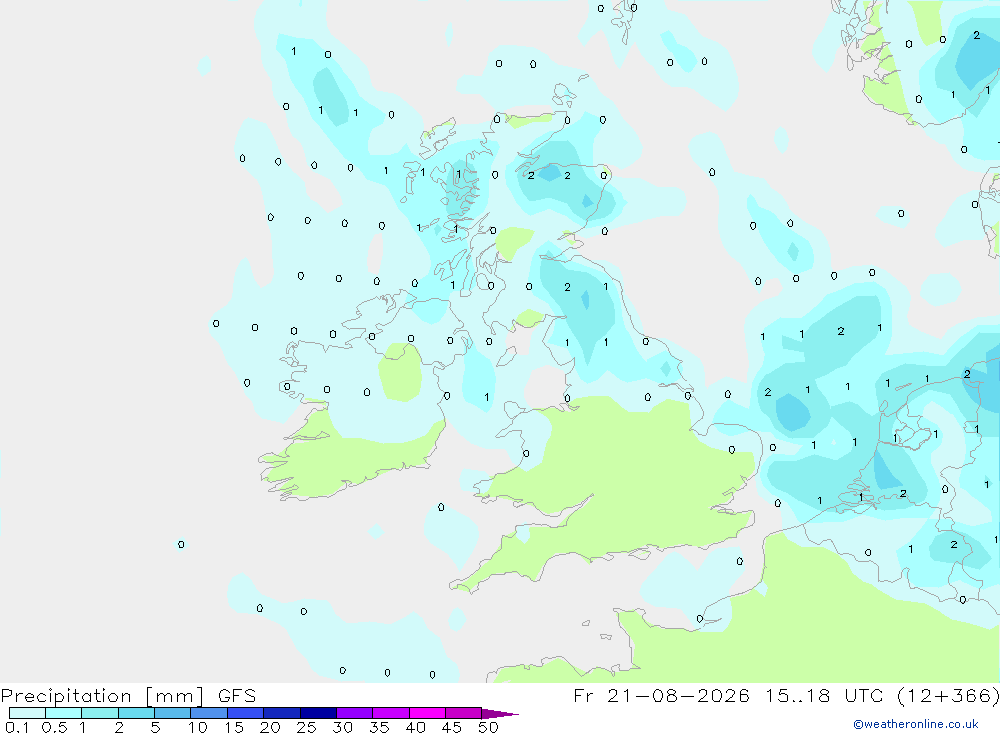Click the weatheronline.co.uk copyright link
This screenshot has width=1000, height=733.
coord(915,724)
